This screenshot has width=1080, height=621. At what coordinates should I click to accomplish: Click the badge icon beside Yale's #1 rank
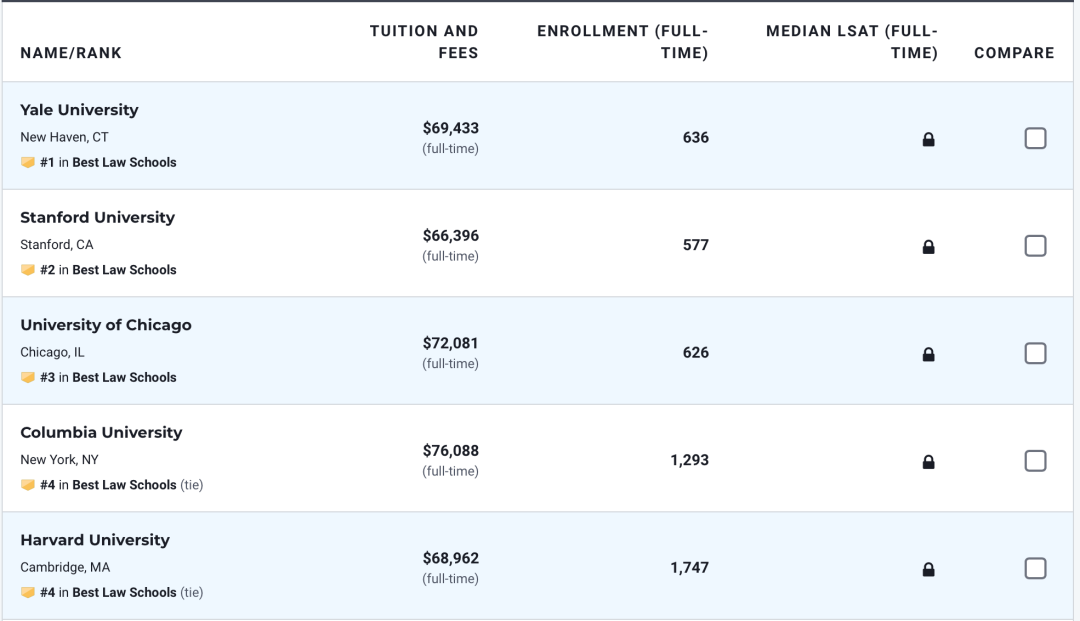pos(28,162)
